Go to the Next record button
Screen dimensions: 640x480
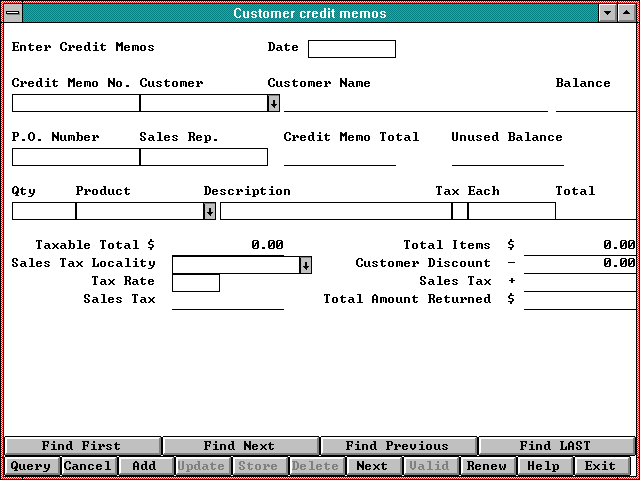click(372, 466)
